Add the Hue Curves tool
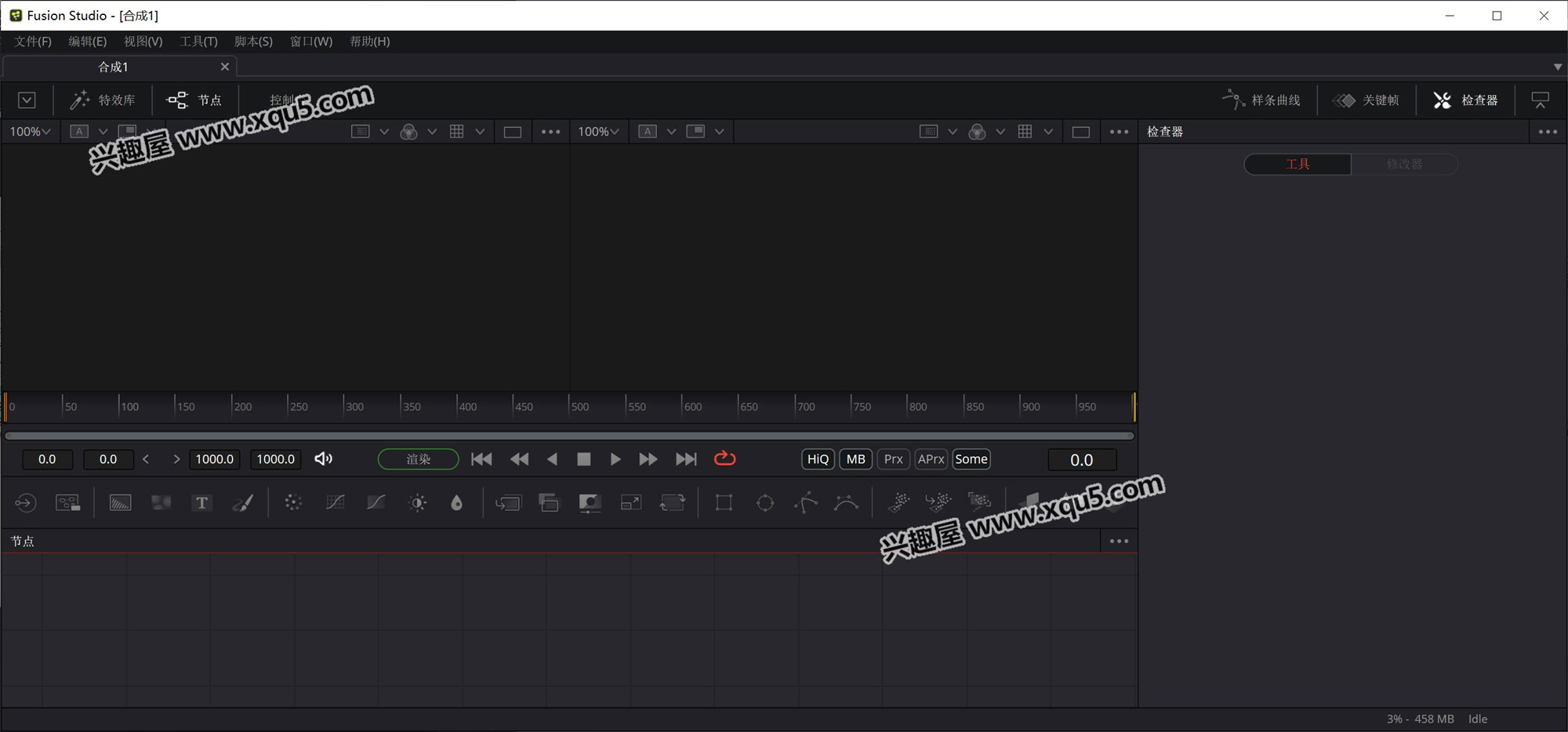 click(x=376, y=503)
